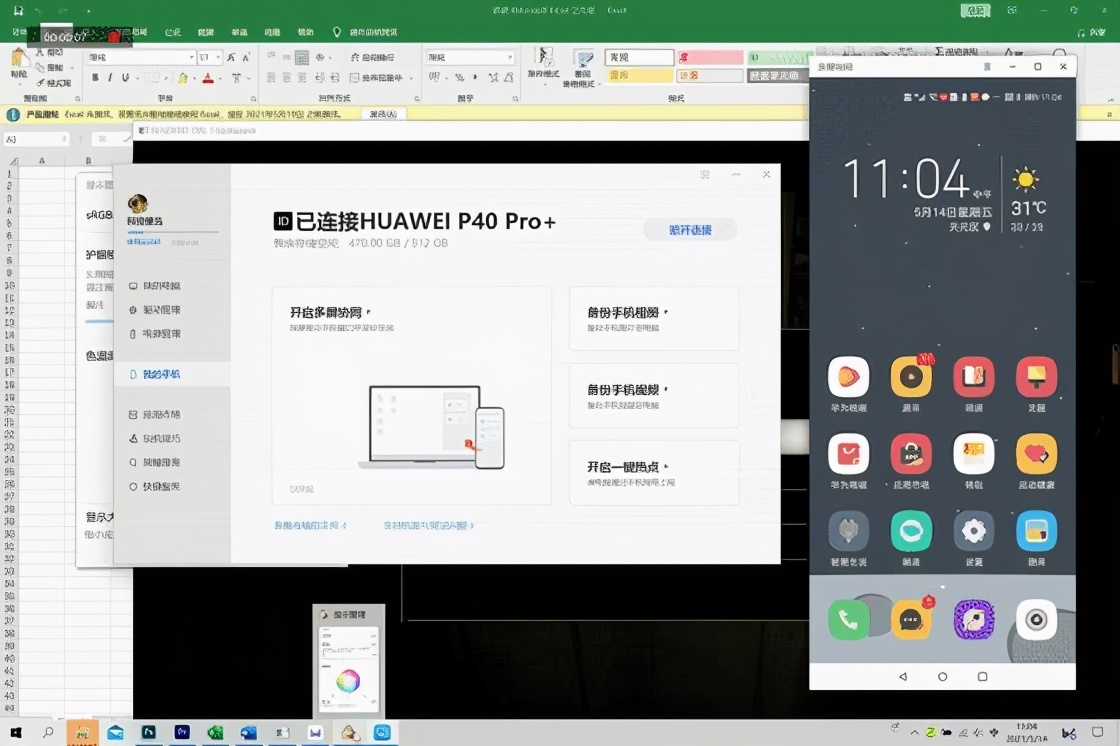Click the Premiere Pro icon in taskbar
This screenshot has height=746, width=1120.
pos(182,732)
